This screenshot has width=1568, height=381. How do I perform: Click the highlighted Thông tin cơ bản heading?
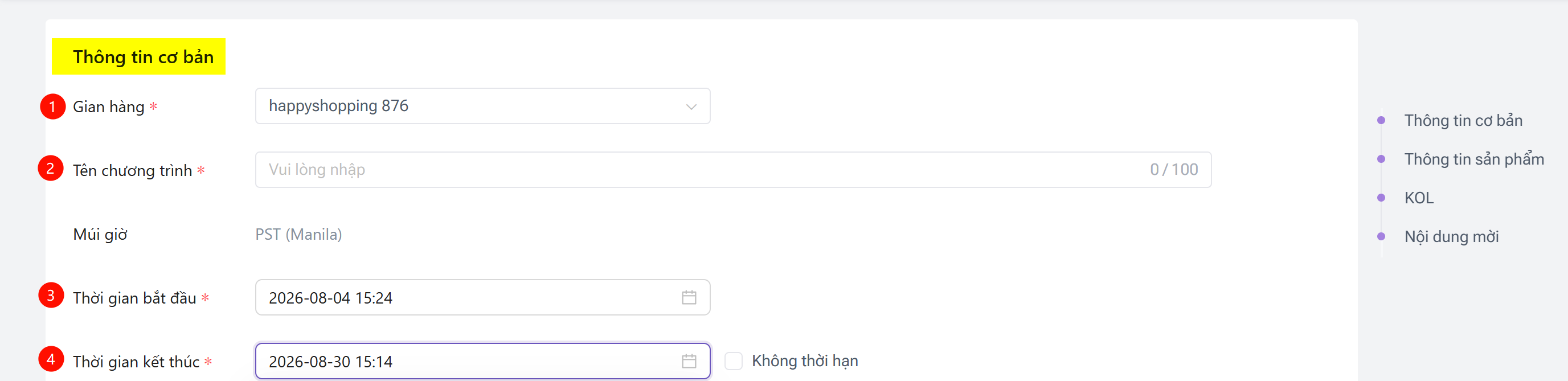point(143,56)
